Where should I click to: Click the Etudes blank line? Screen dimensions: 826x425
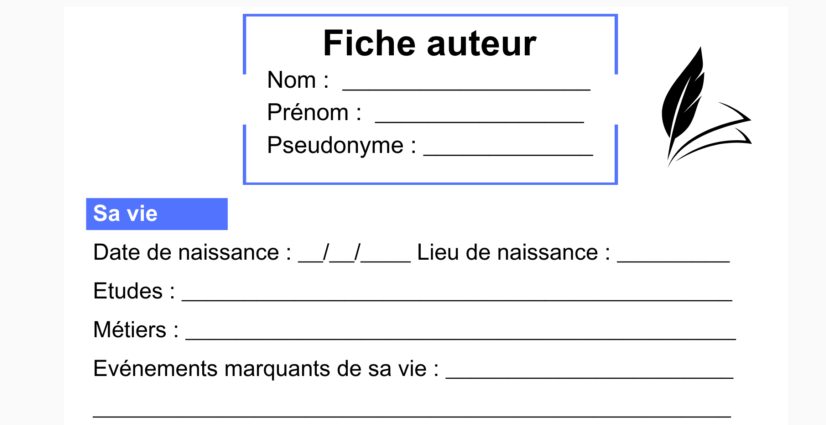coord(457,300)
